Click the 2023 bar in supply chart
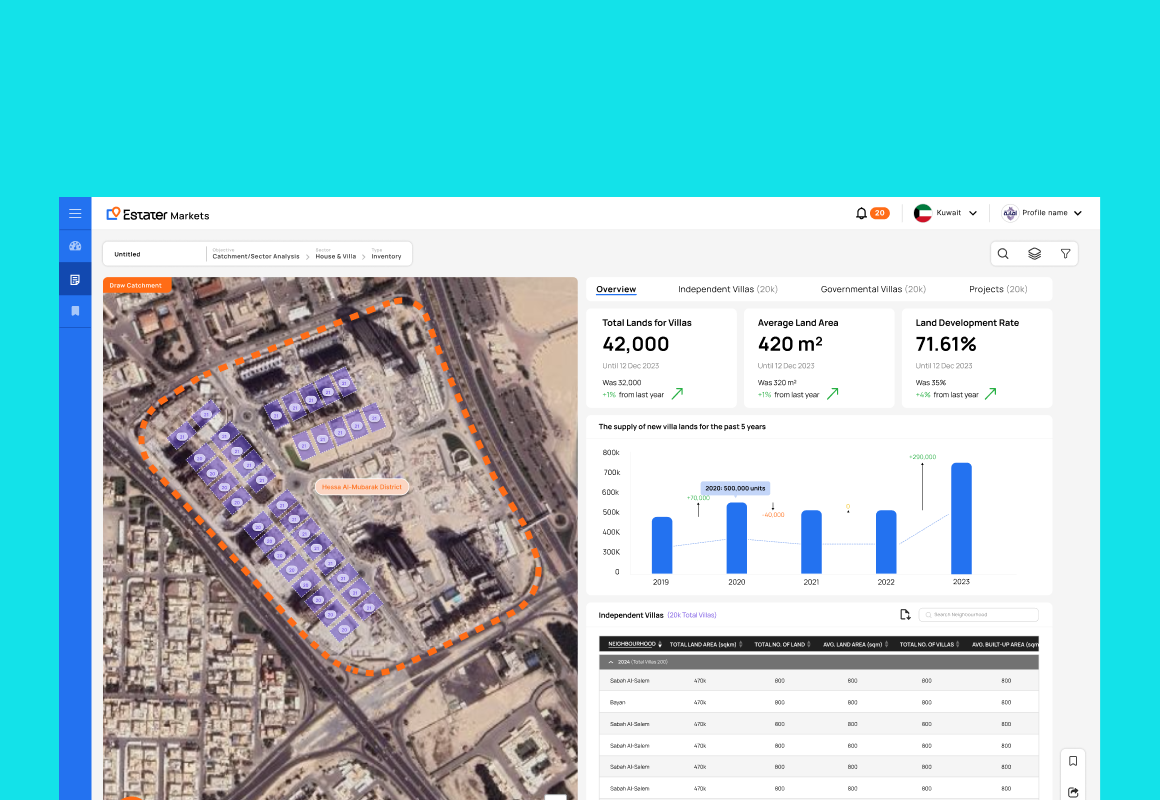Viewport: 1160px width, 800px height. pyautogui.click(x=961, y=518)
